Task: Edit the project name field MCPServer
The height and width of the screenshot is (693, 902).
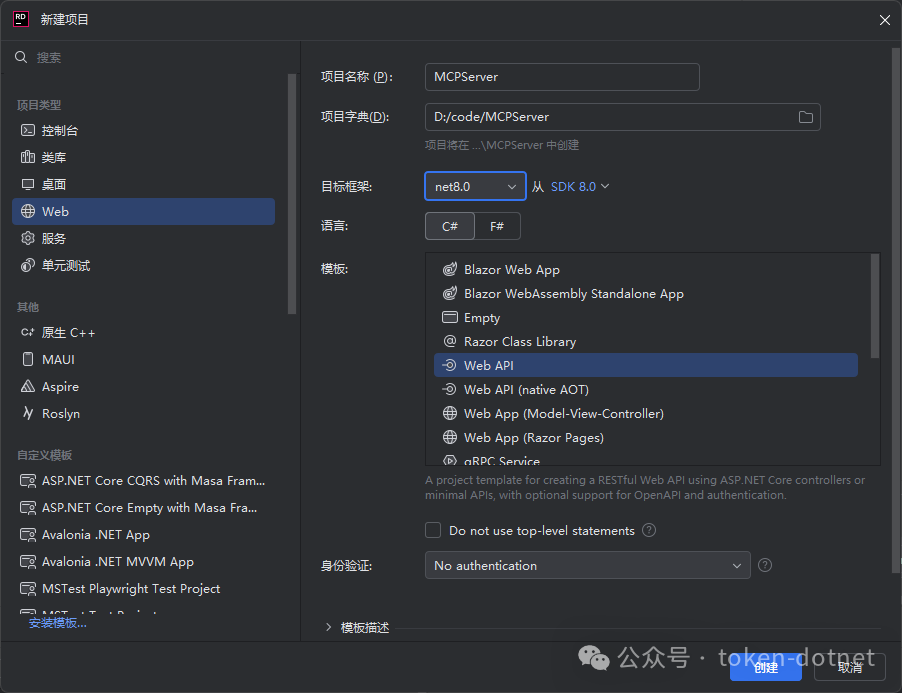Action: pyautogui.click(x=562, y=77)
